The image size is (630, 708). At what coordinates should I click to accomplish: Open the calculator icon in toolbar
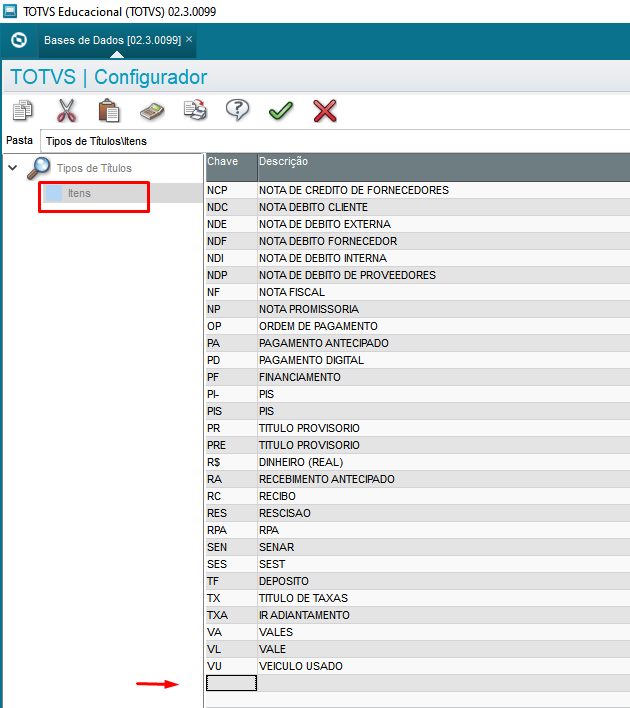(152, 112)
